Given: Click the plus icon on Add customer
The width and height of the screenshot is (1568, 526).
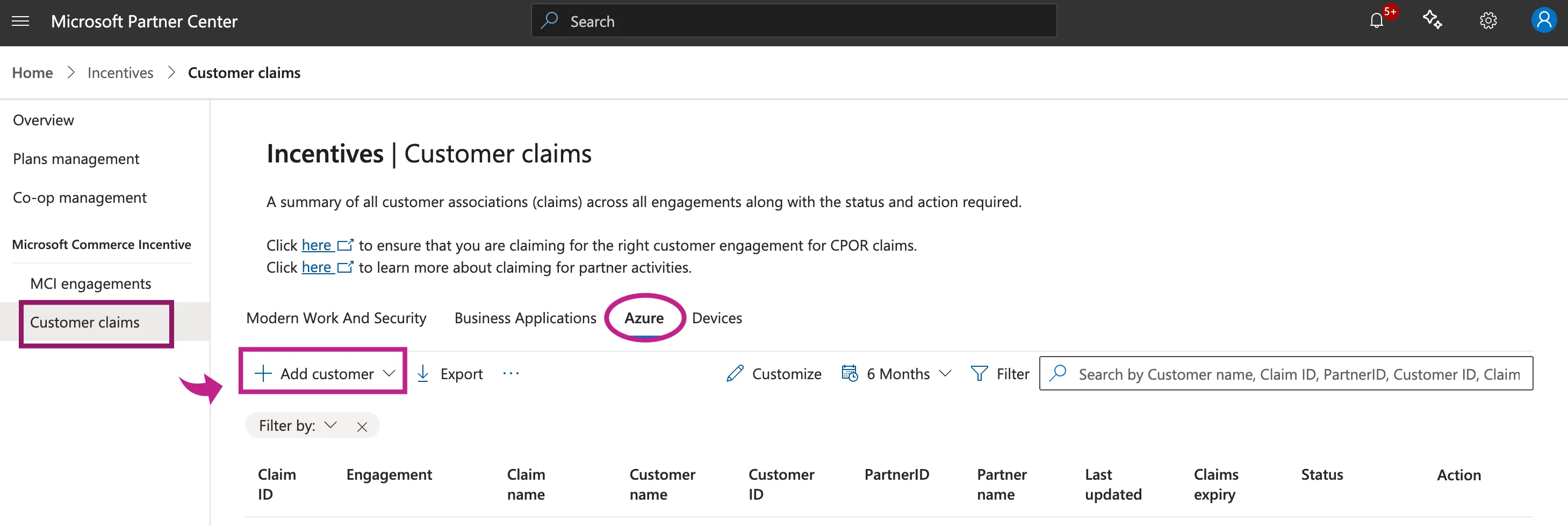Looking at the screenshot, I should pyautogui.click(x=263, y=374).
